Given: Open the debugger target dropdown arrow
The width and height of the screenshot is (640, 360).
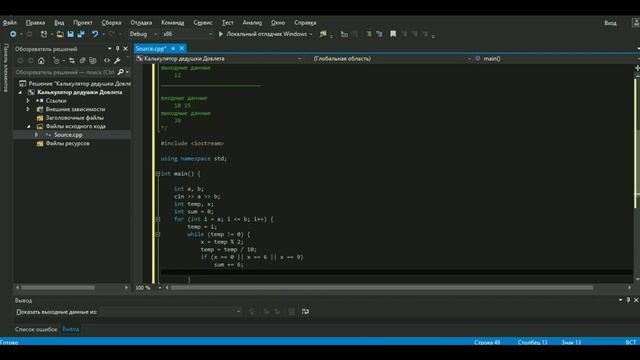Looking at the screenshot, I should (311, 34).
